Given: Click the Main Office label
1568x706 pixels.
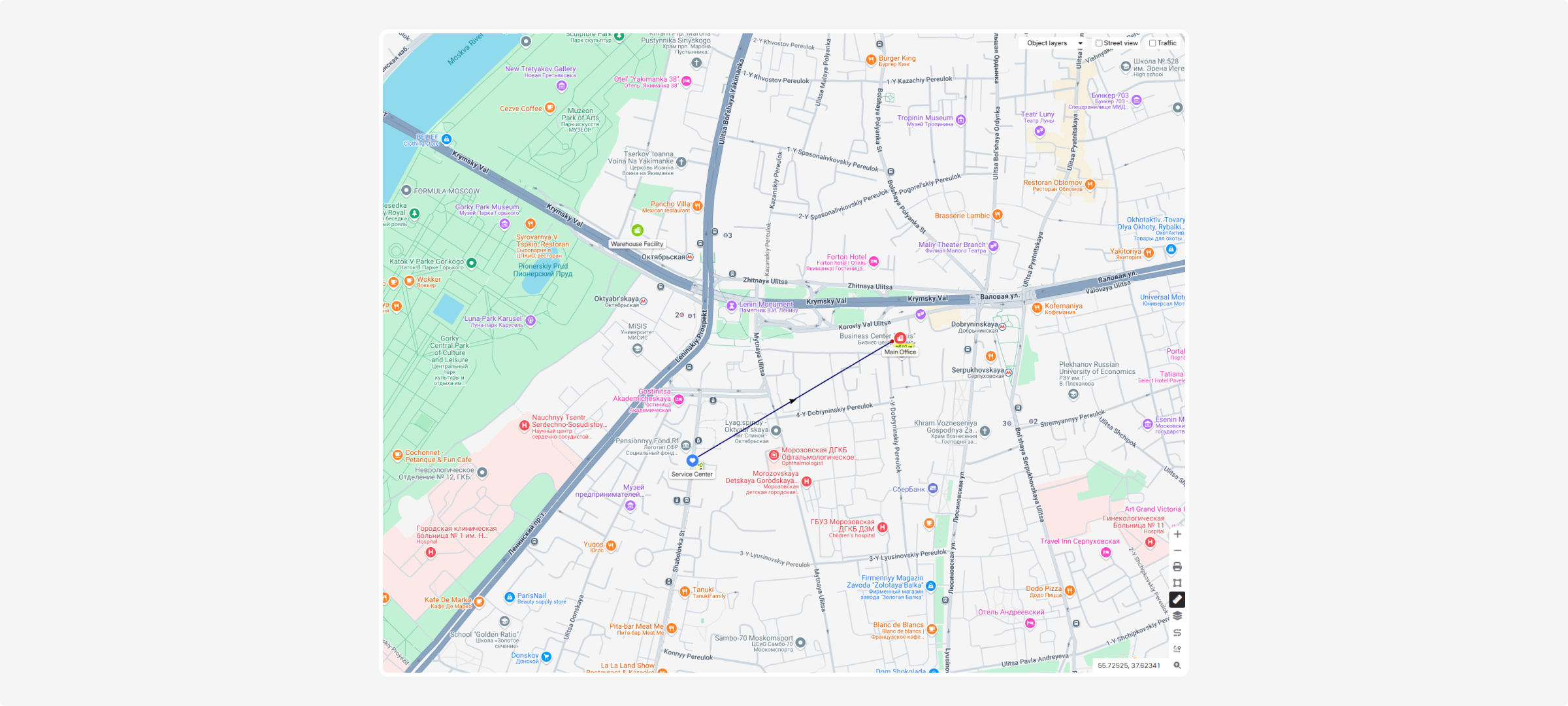Looking at the screenshot, I should [x=900, y=352].
